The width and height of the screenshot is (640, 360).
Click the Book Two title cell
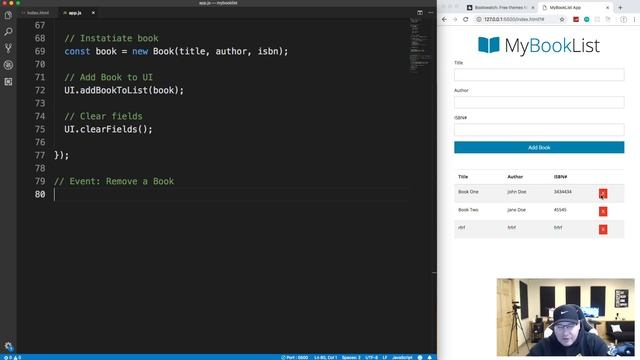point(468,210)
